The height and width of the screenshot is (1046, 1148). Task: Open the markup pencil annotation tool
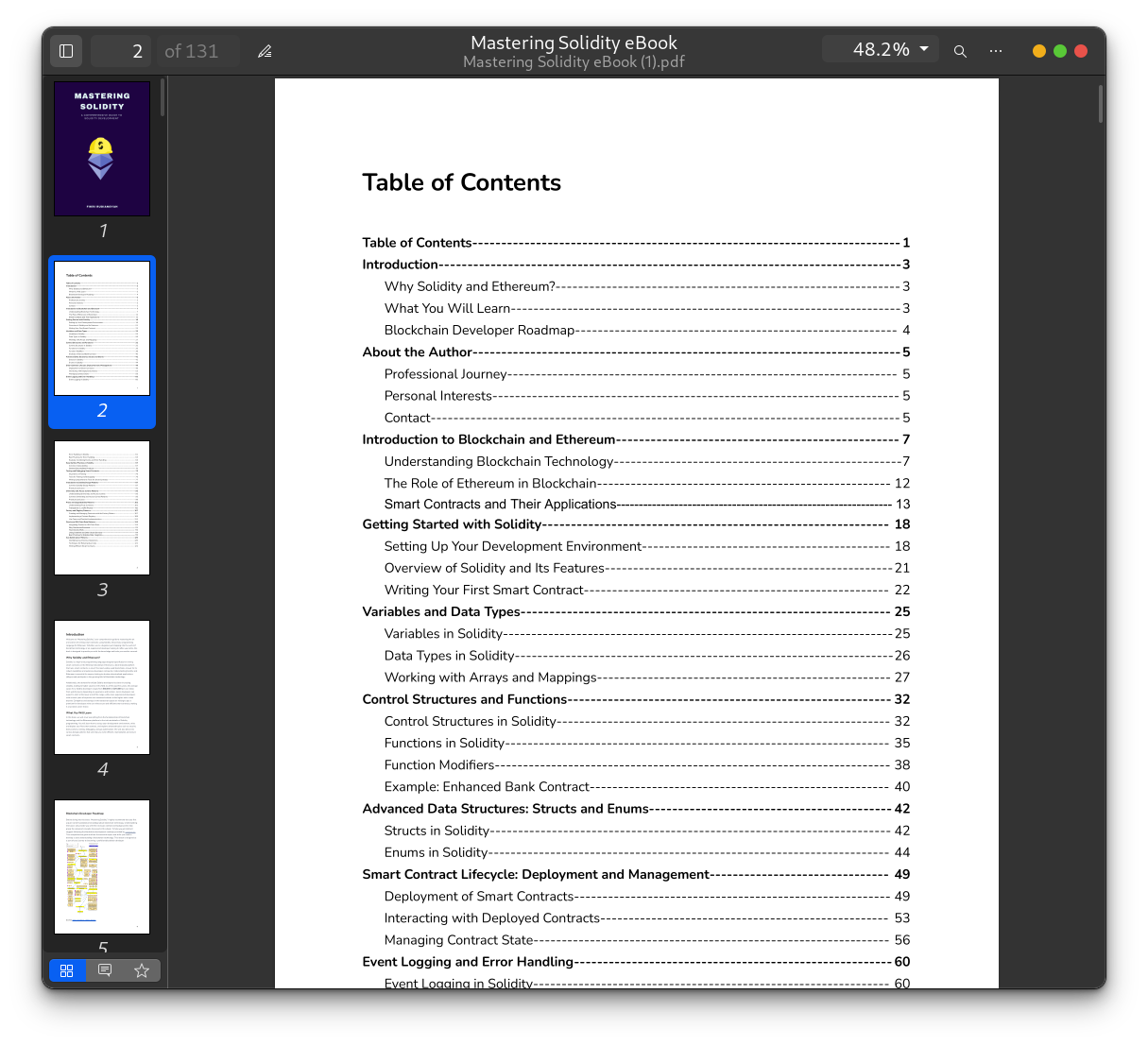(265, 50)
